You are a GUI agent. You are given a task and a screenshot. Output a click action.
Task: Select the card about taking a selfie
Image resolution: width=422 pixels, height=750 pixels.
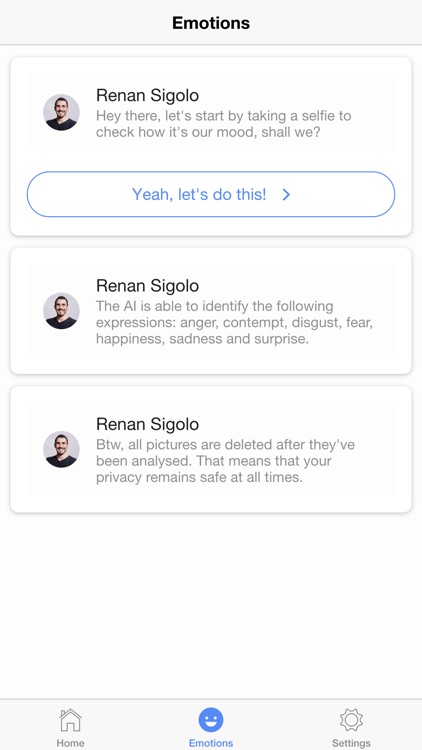click(211, 146)
